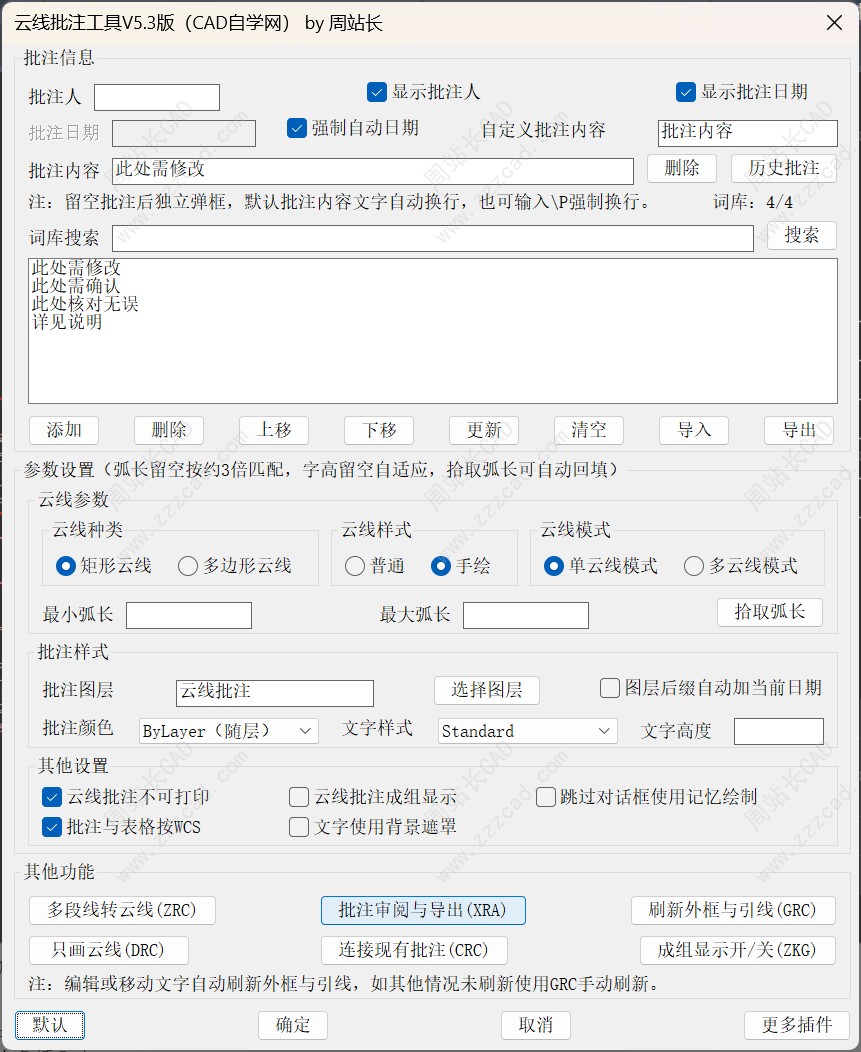Expand 文字样式 Standard dropdown
The height and width of the screenshot is (1052, 861).
[527, 731]
